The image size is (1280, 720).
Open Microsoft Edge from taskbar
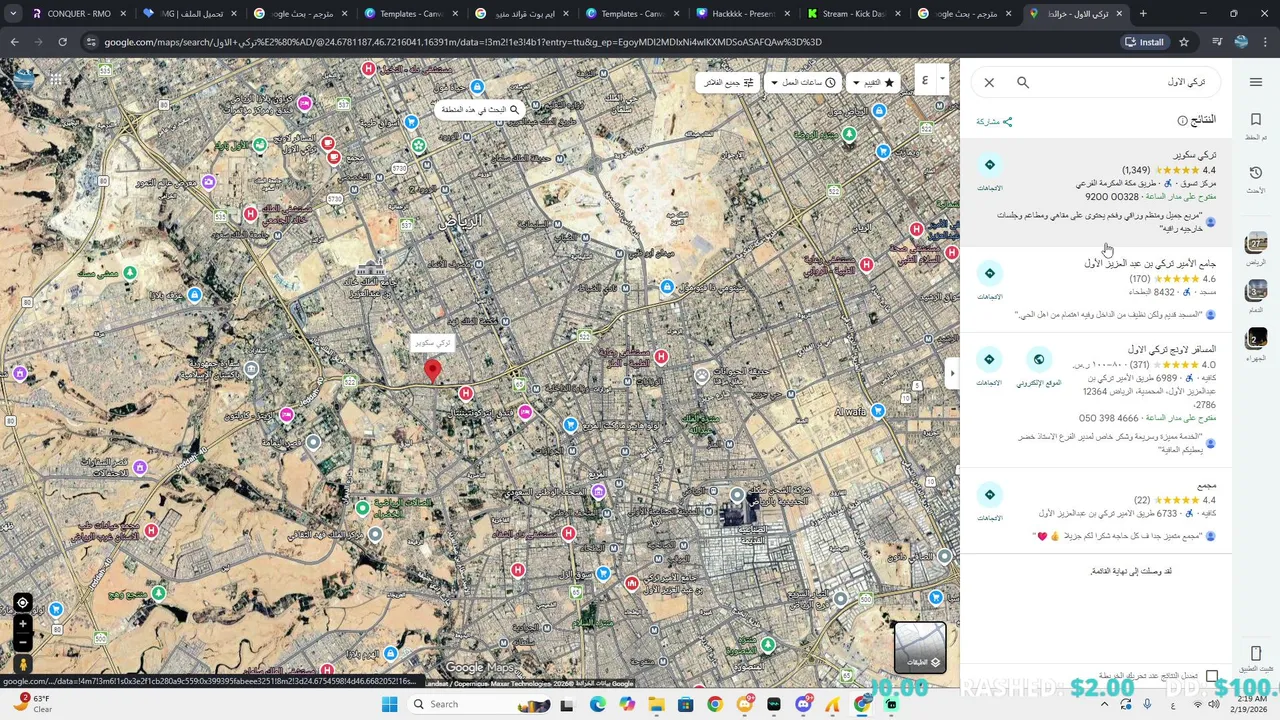597,704
